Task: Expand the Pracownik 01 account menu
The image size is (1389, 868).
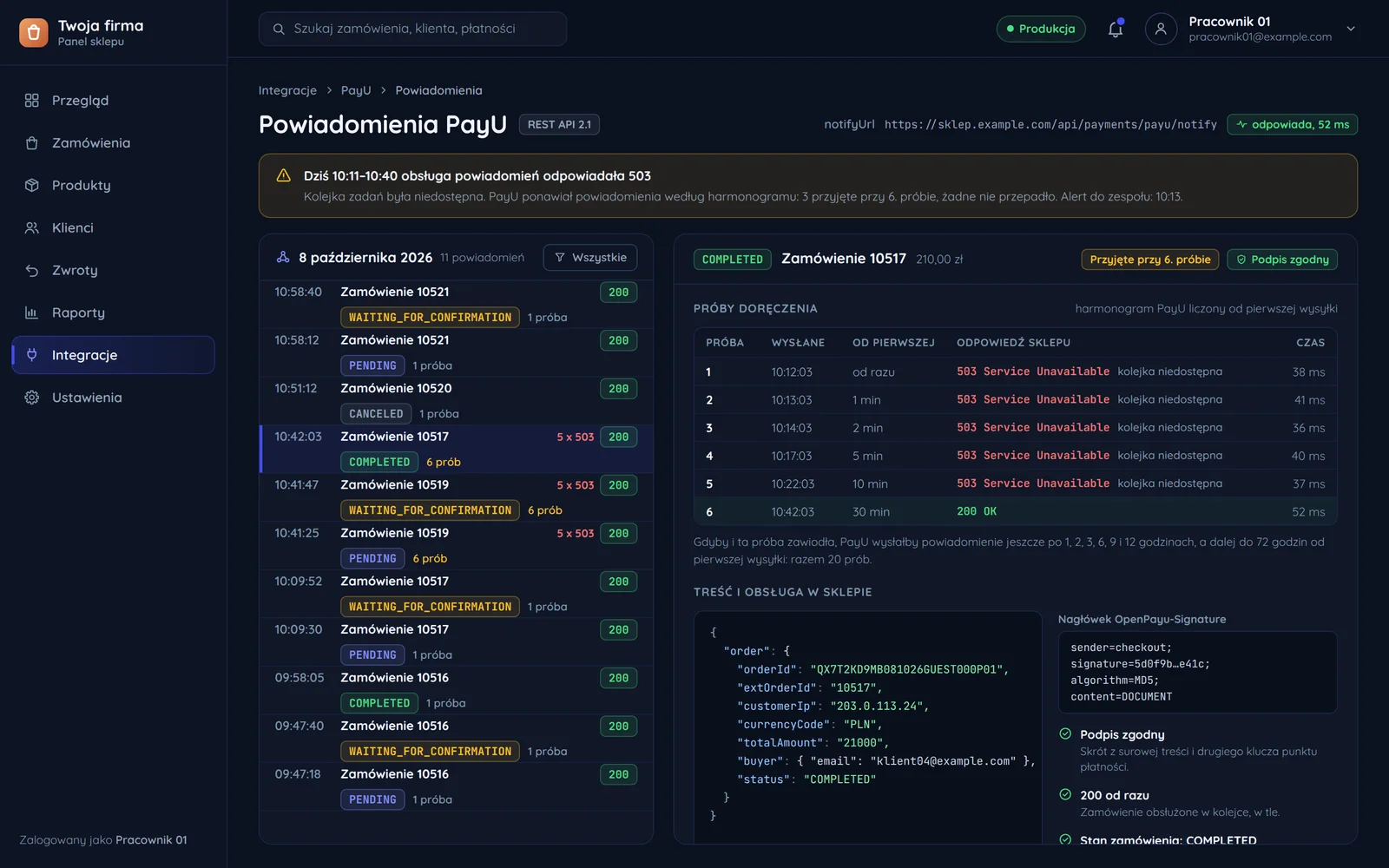Action: (1351, 29)
